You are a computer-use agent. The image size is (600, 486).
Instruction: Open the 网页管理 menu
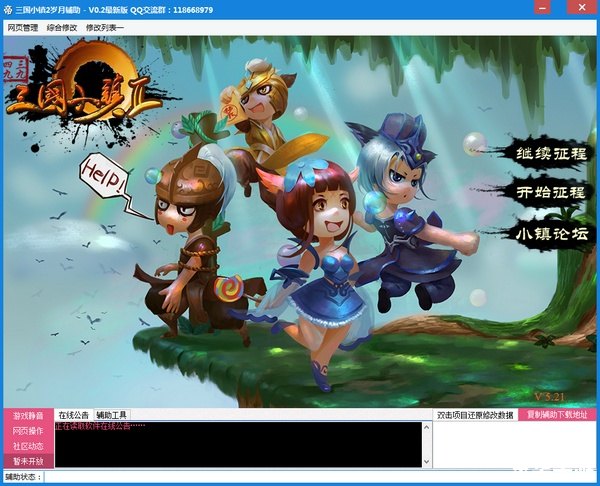tap(23, 28)
